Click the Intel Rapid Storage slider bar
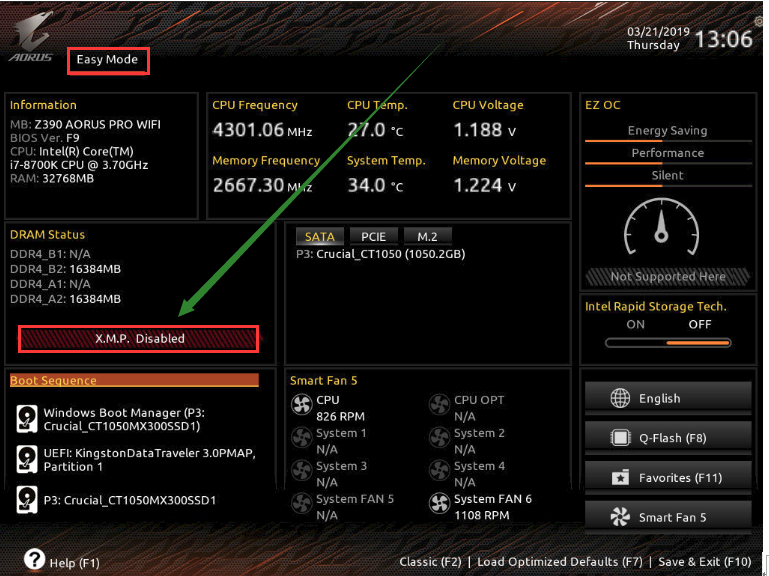The height and width of the screenshot is (576, 769). pyautogui.click(x=668, y=343)
